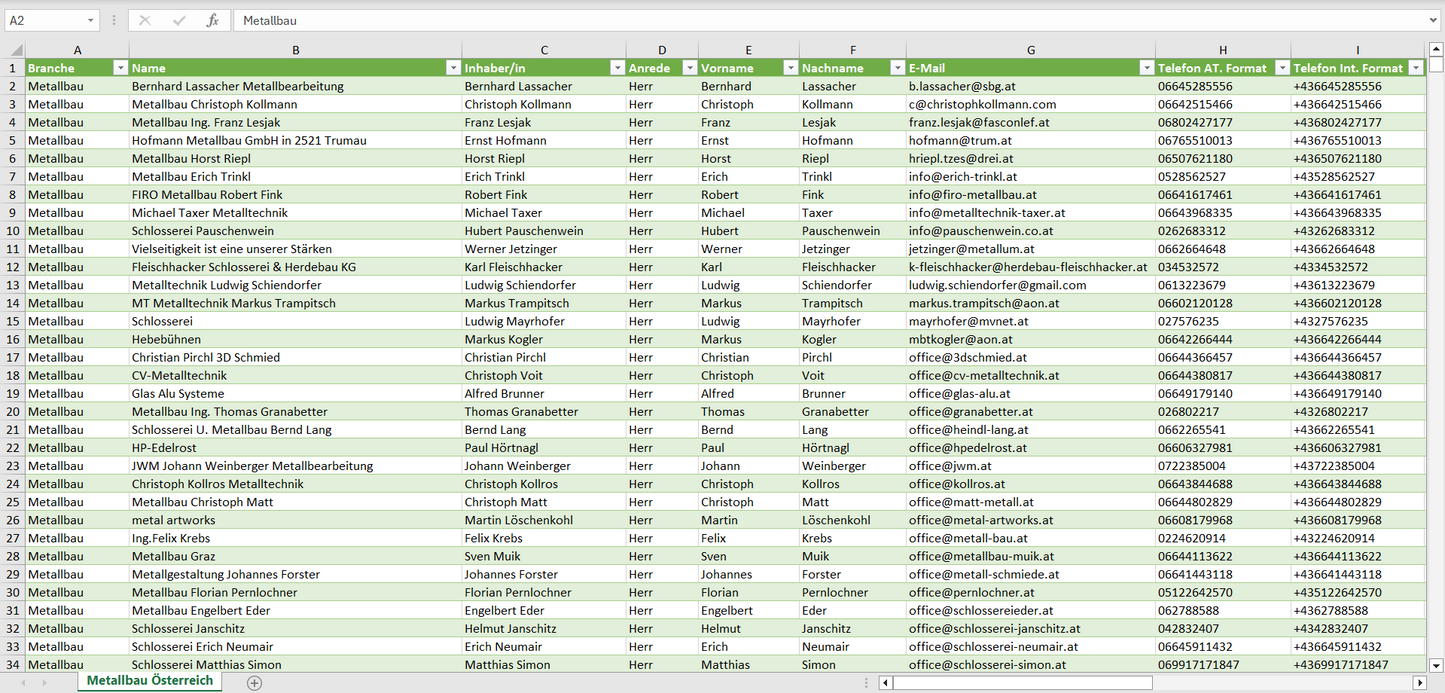The height and width of the screenshot is (693, 1445).
Task: Open the Branche column filter dropdown
Action: [120, 68]
